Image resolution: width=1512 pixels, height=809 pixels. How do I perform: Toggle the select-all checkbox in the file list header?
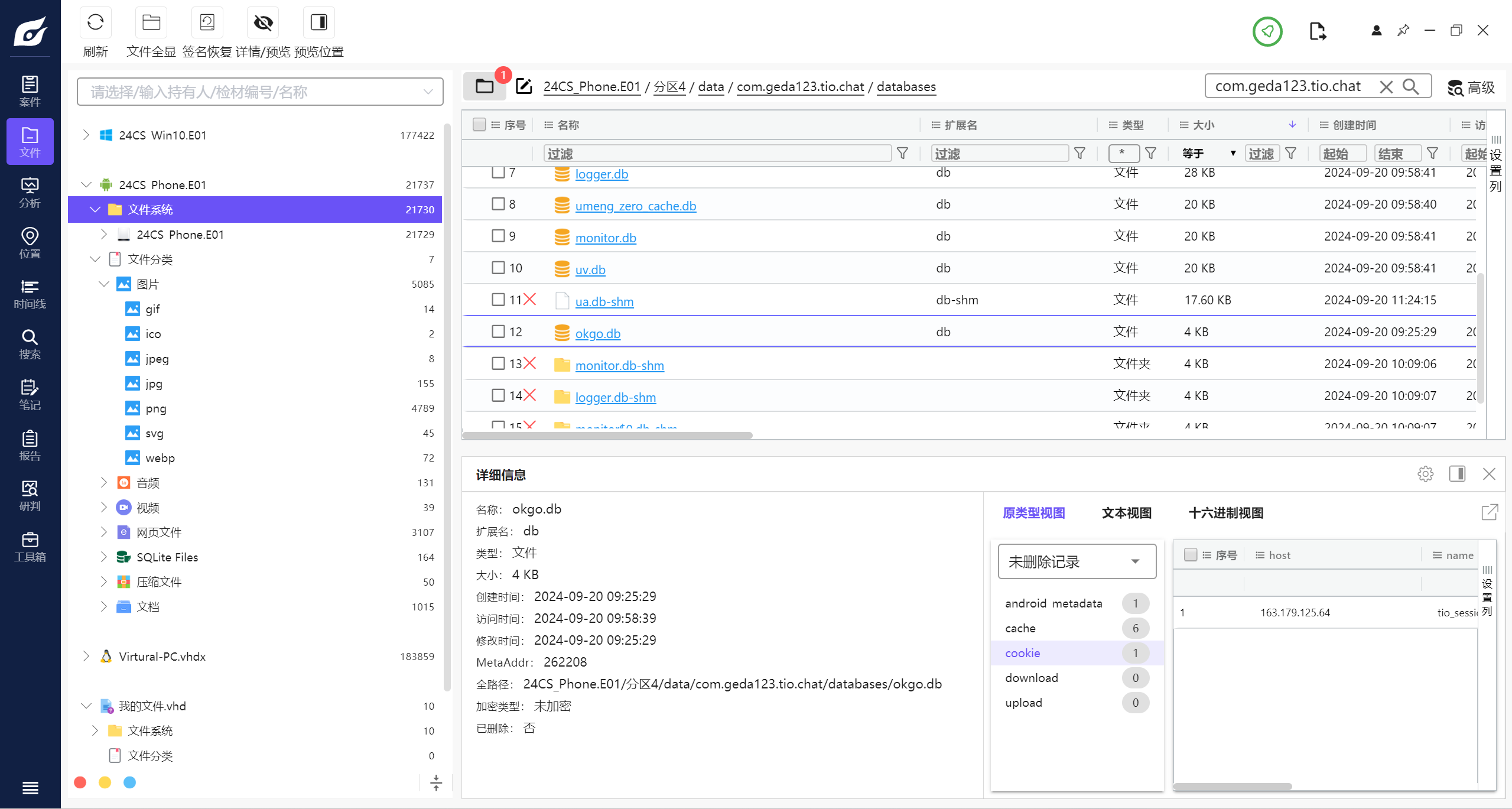(x=479, y=125)
